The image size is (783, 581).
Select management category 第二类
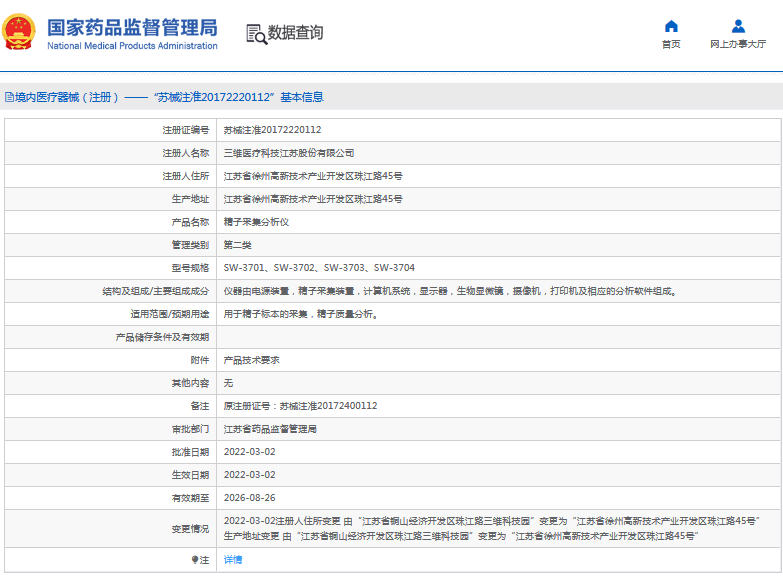[238, 245]
